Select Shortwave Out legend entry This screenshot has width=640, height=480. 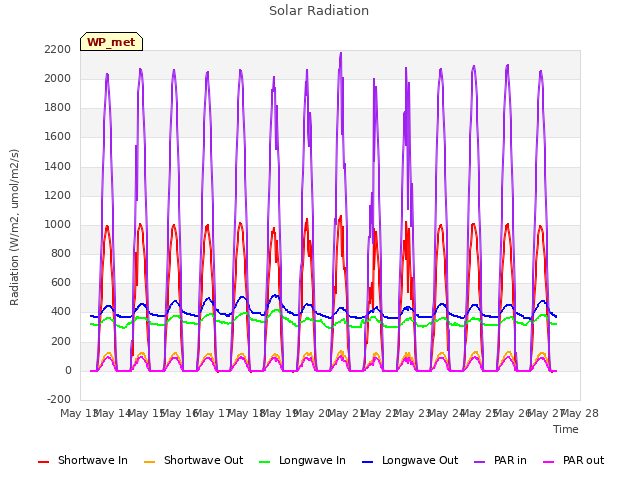193,460
